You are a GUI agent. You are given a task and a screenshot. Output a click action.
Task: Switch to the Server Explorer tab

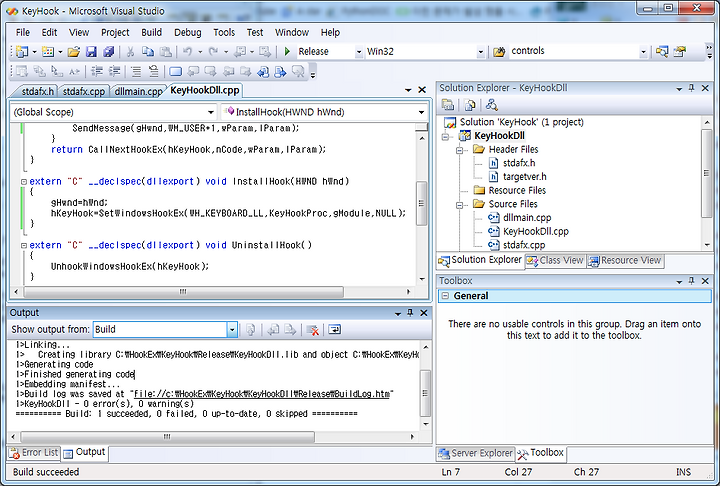(x=475, y=453)
